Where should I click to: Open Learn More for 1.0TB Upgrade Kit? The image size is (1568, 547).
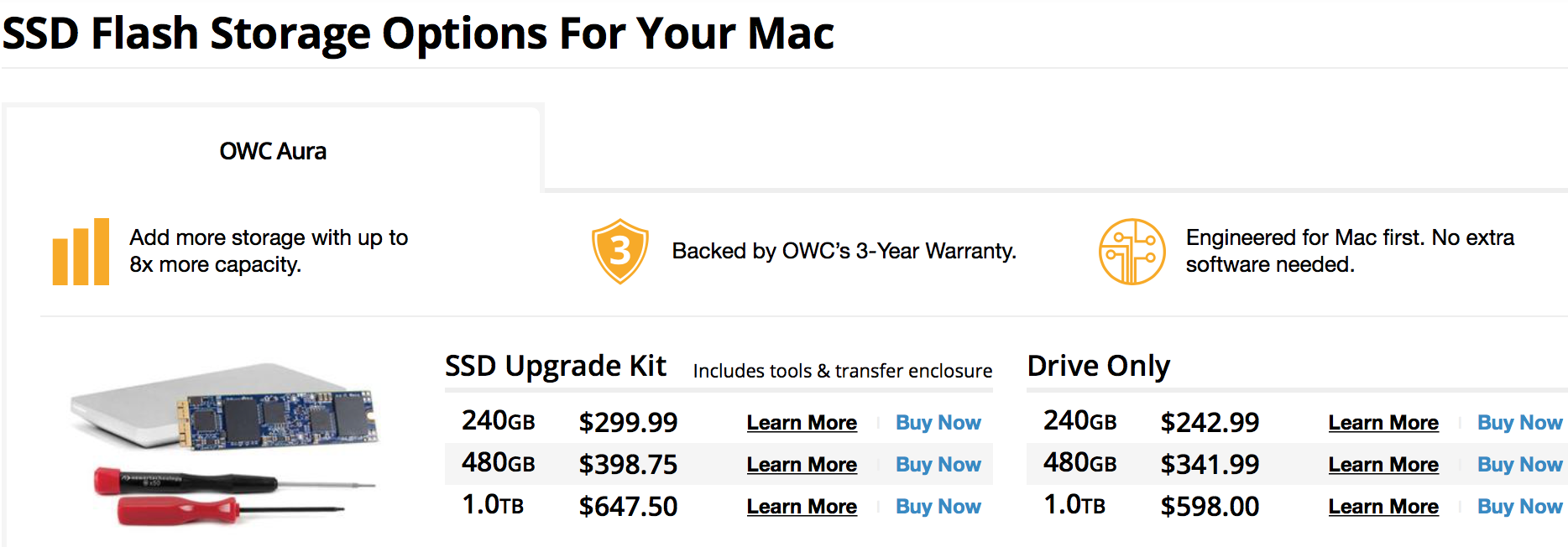pos(802,507)
